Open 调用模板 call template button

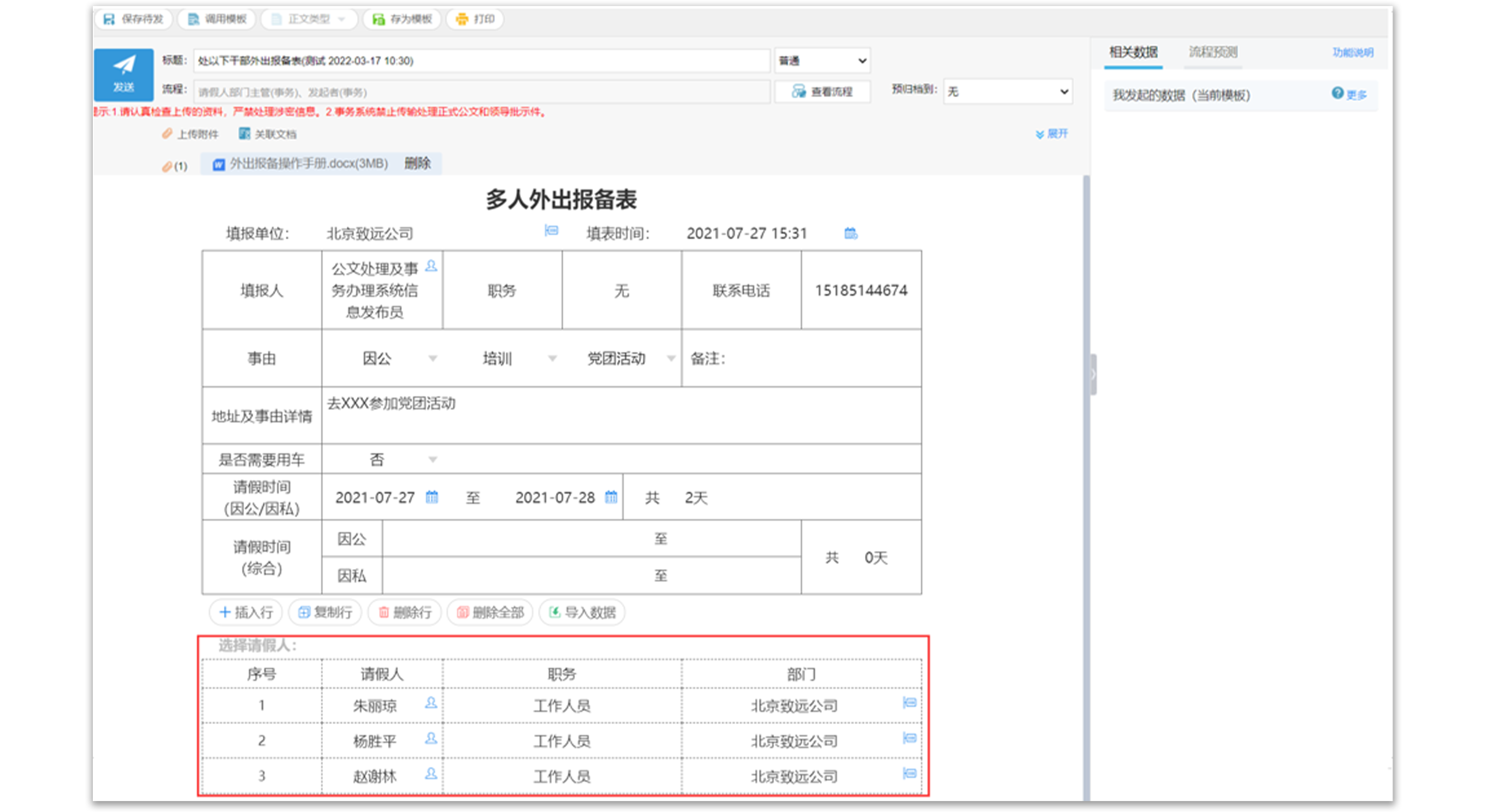[217, 19]
